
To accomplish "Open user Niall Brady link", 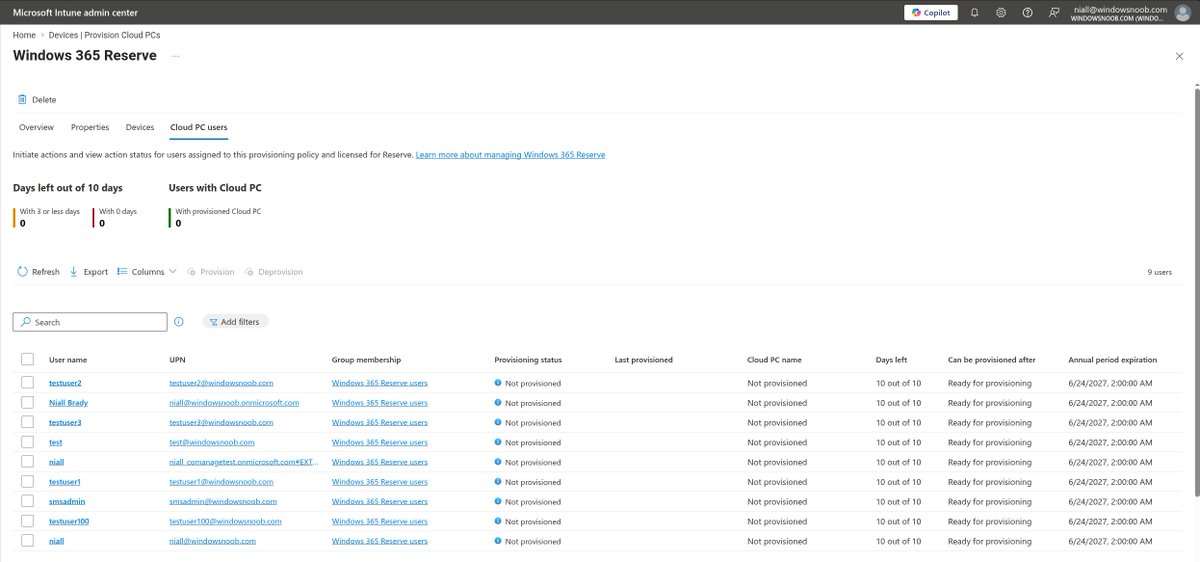I will 68,403.
